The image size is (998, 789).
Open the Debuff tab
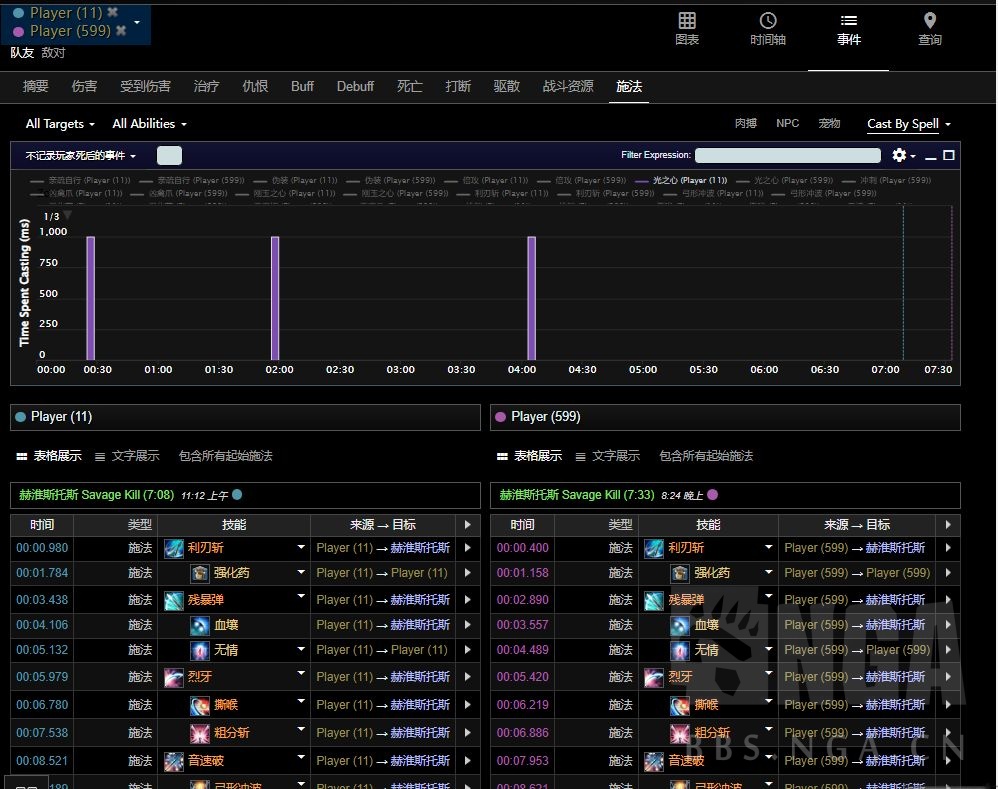point(355,87)
